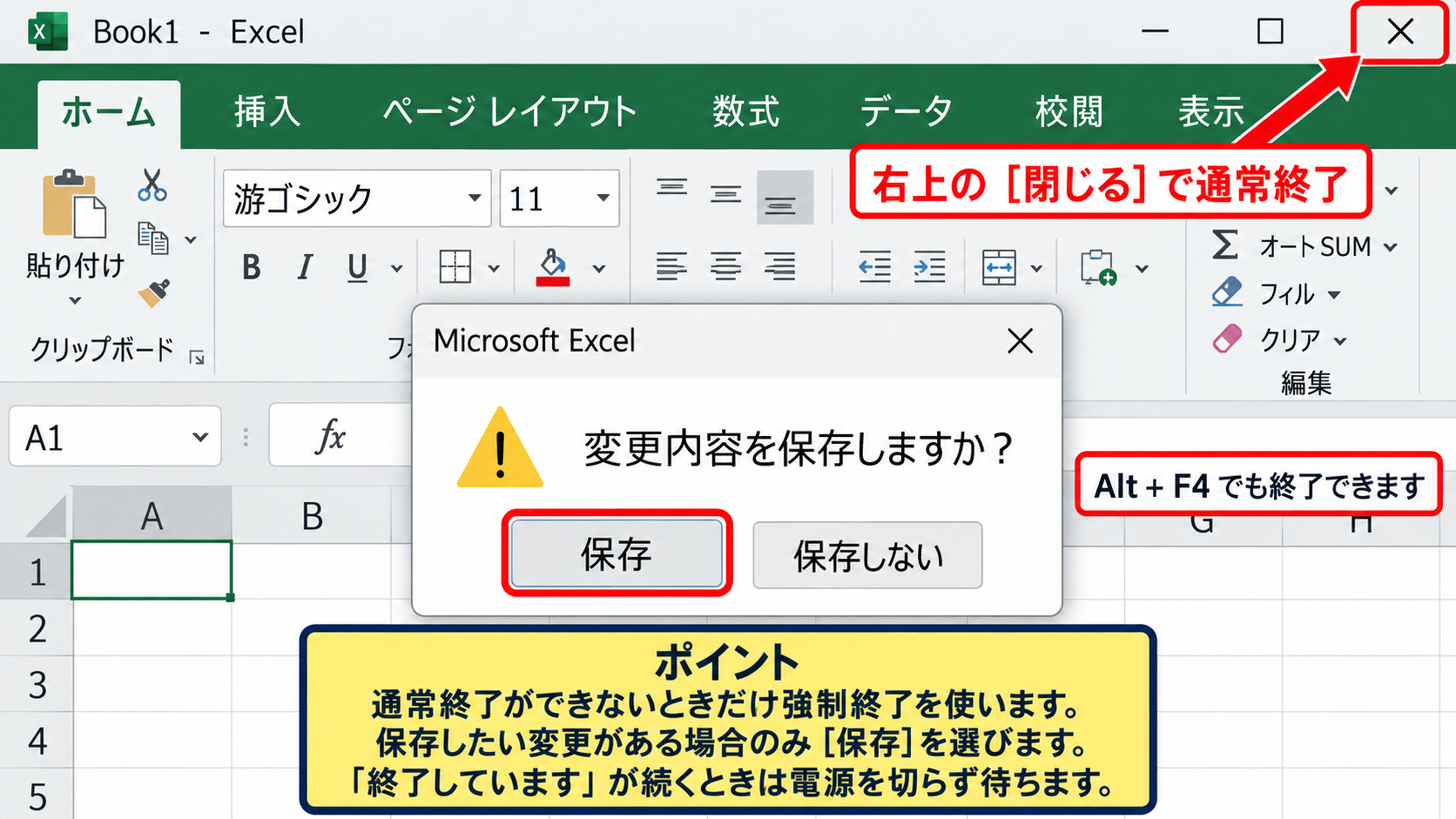Viewport: 1456px width, 819px height.
Task: Select the Format Painter brush
Action: tap(153, 292)
